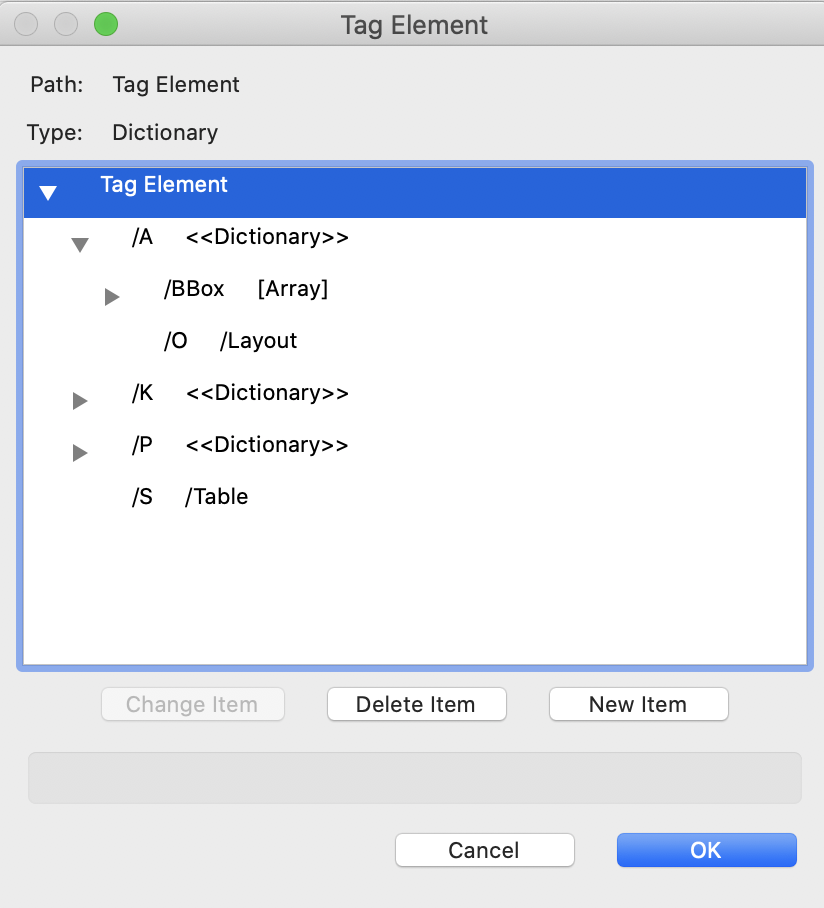Collapse the Tag Element root disclosure triangle
Screen dimensions: 824x908
[x=48, y=192]
